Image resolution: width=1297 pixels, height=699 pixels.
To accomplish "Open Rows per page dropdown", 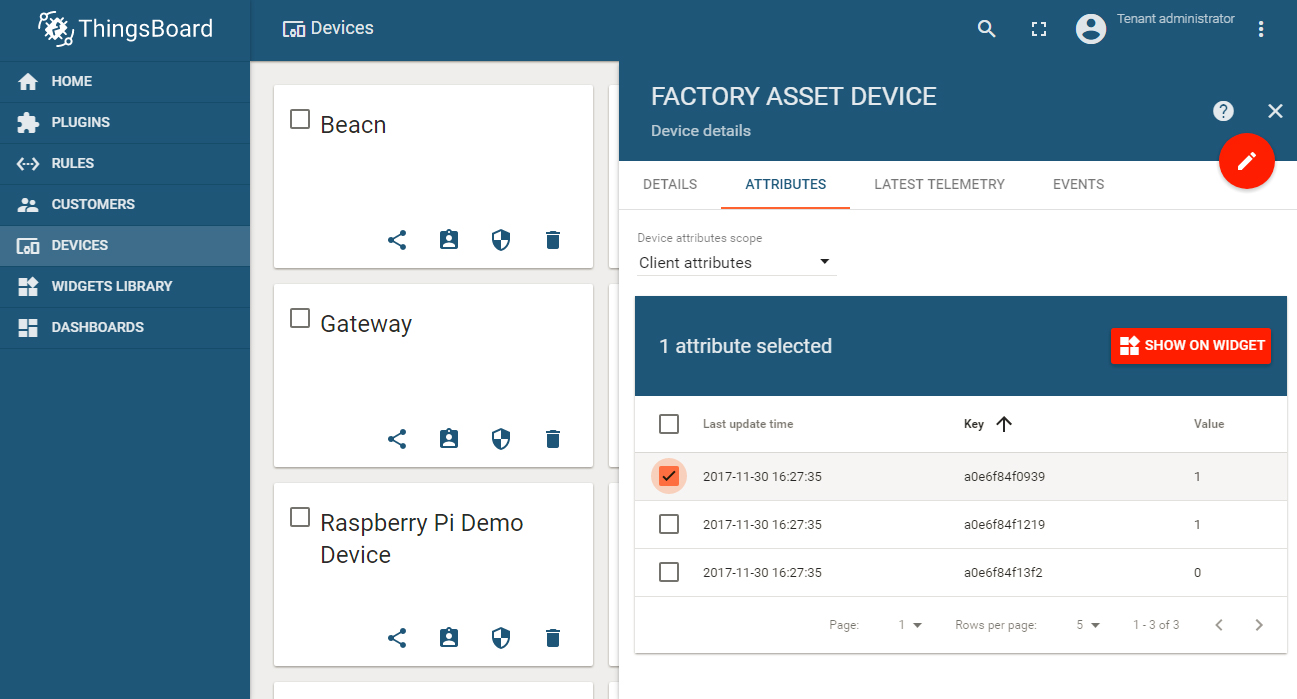I will (1088, 625).
